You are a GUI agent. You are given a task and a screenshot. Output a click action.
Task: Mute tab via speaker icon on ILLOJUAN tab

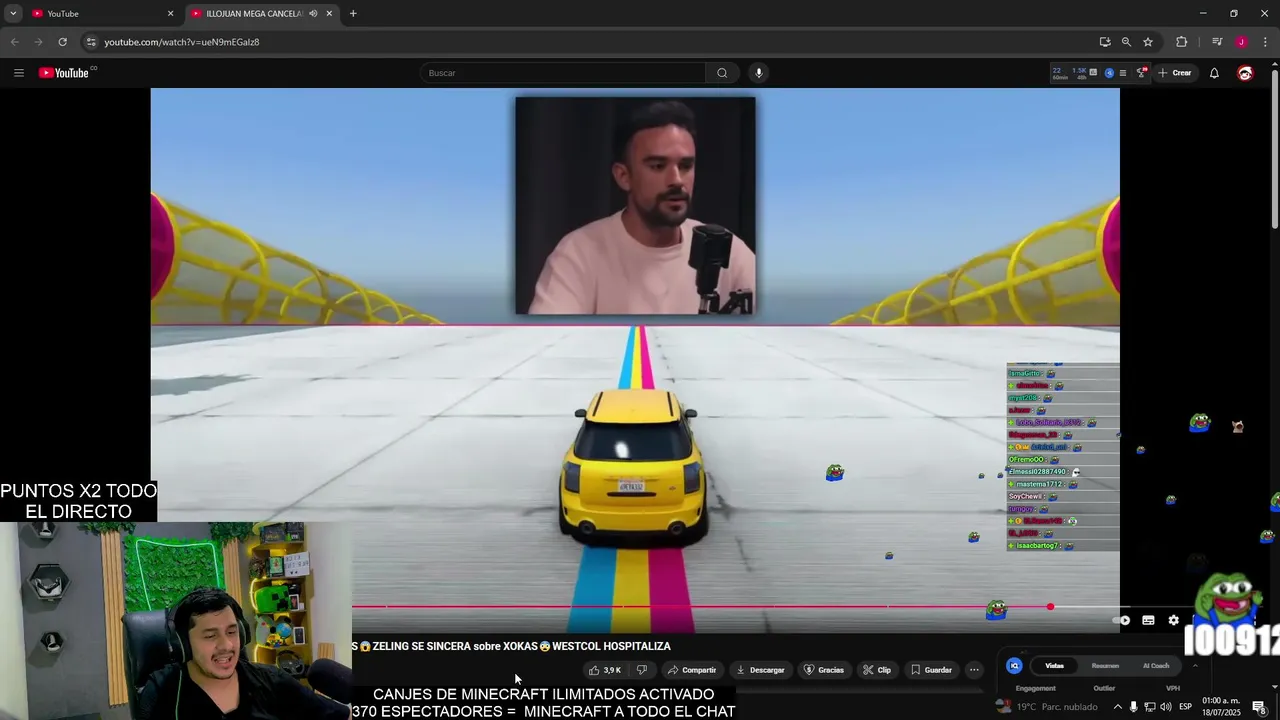[x=313, y=14]
